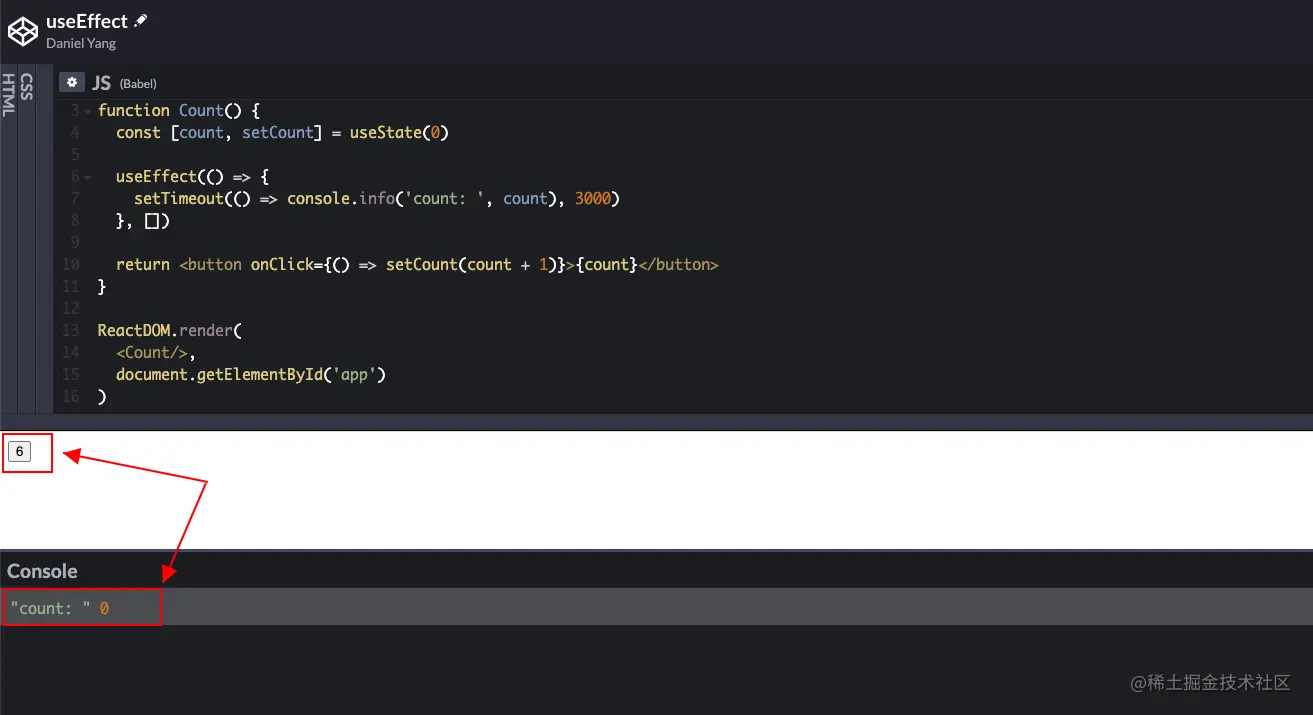Click document.getElementById('app') on line 15
This screenshot has width=1313, height=715.
tap(251, 374)
